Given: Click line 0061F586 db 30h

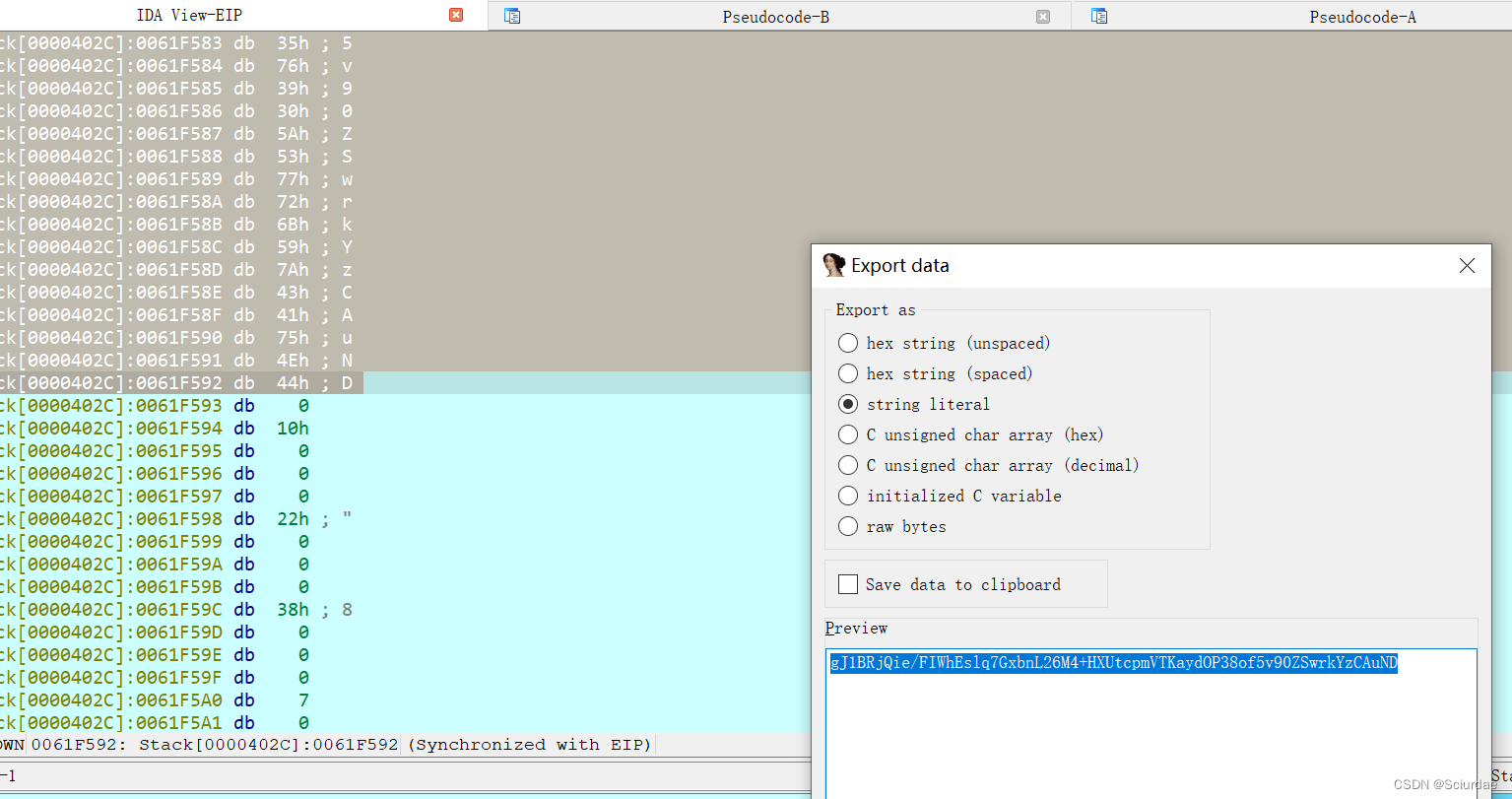Looking at the screenshot, I should [176, 111].
